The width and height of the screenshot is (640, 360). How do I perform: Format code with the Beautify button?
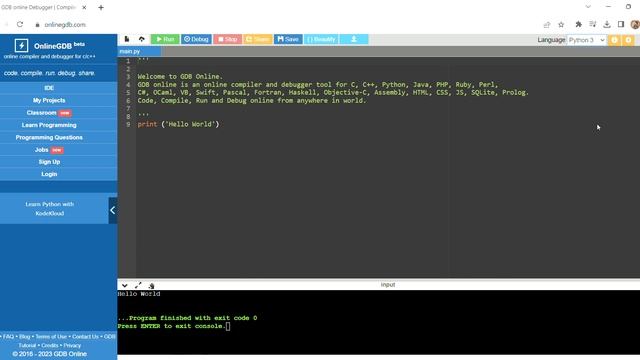[321, 39]
